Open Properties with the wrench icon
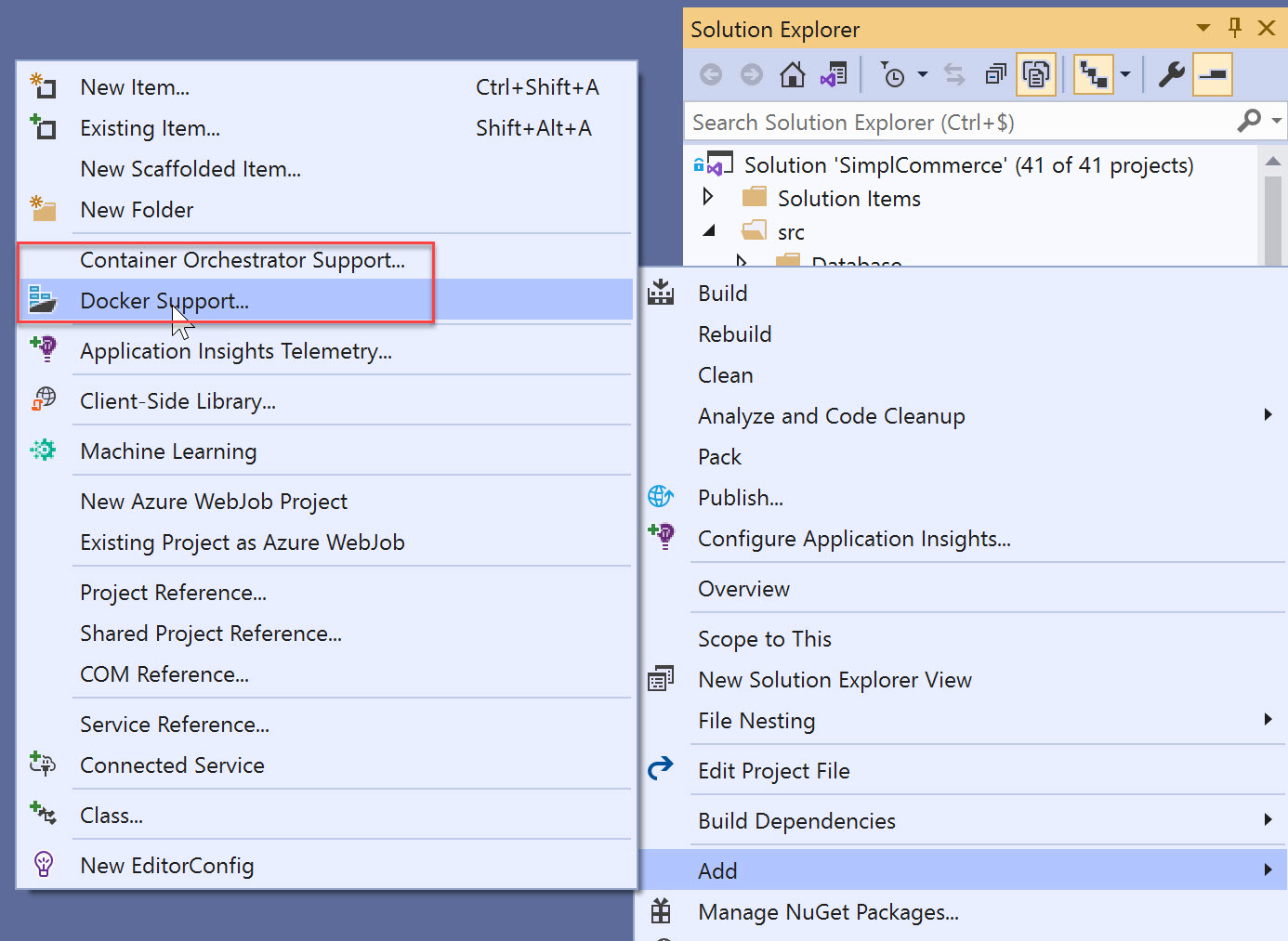The width and height of the screenshot is (1288, 941). coord(1171,74)
